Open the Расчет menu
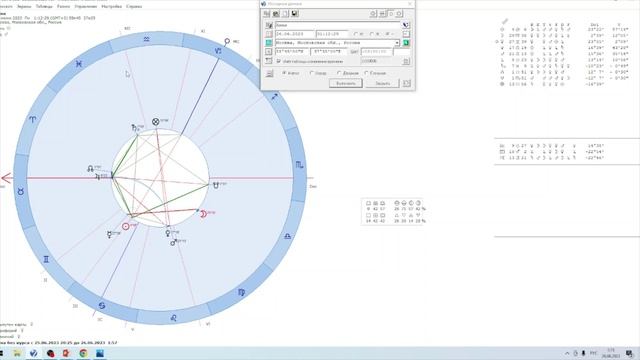 (63, 7)
